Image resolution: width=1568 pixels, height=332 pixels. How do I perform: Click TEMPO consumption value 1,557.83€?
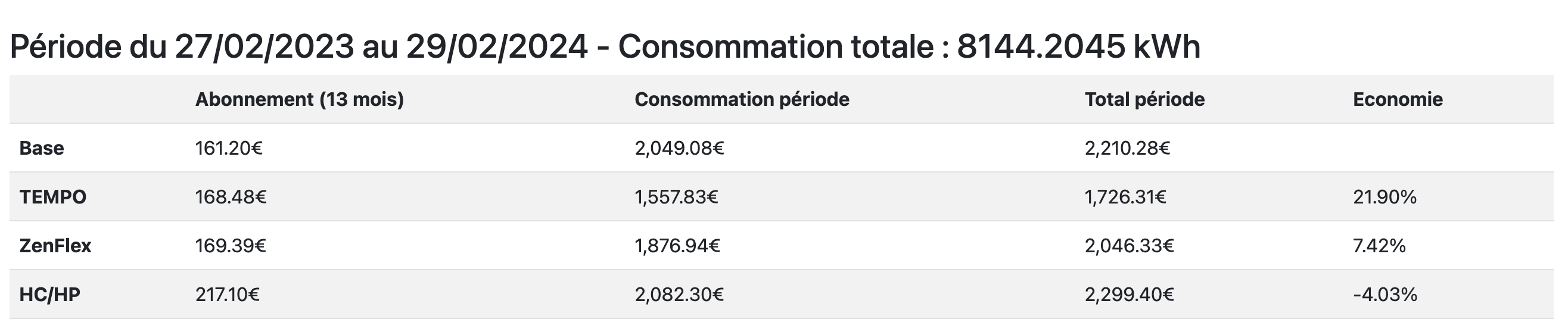click(x=676, y=196)
